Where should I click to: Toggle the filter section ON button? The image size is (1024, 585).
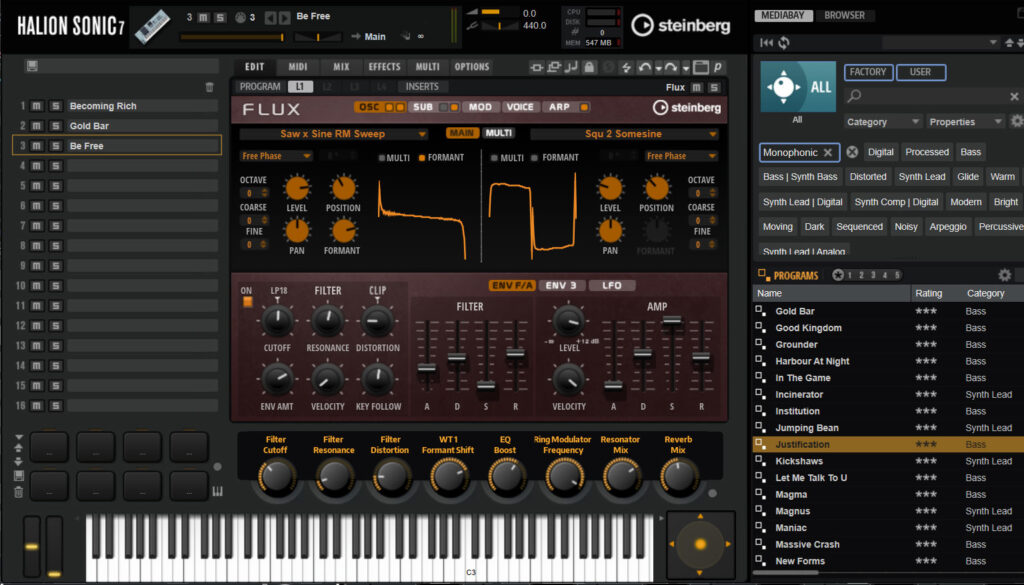coord(246,301)
